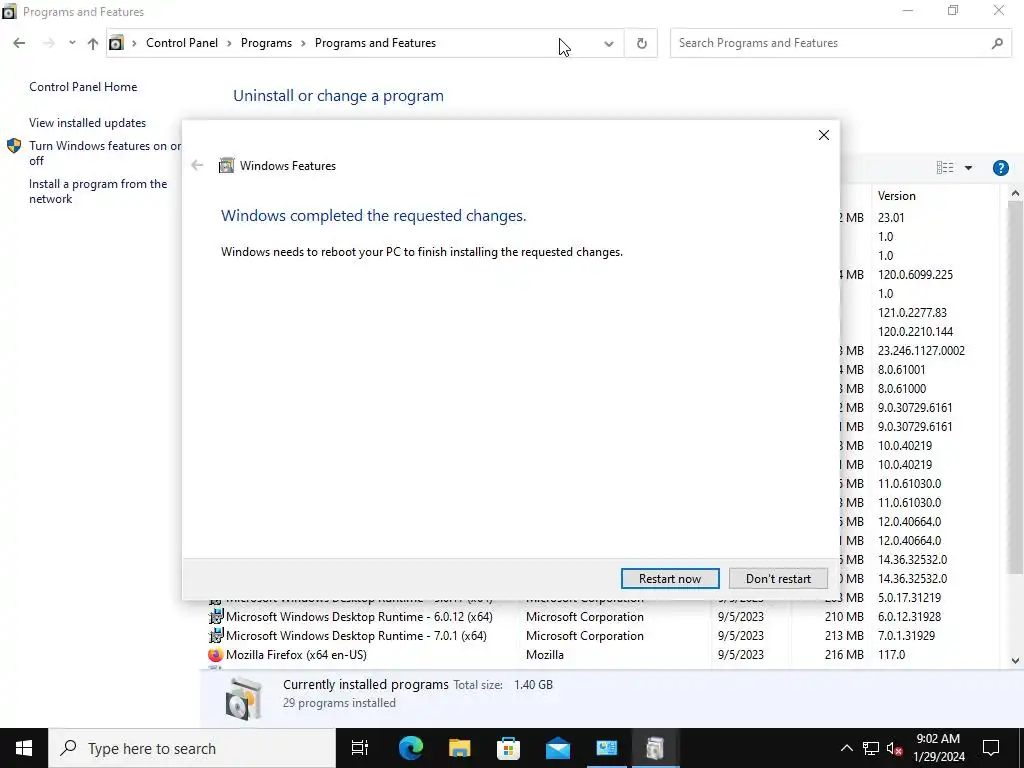Viewport: 1024px width, 768px height.
Task: Click the muted volume tray icon
Action: click(x=895, y=748)
